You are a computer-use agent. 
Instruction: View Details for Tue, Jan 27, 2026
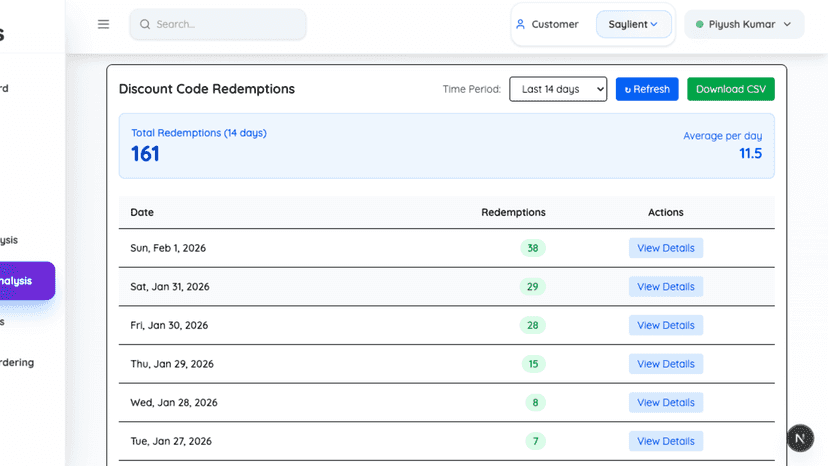pos(666,441)
